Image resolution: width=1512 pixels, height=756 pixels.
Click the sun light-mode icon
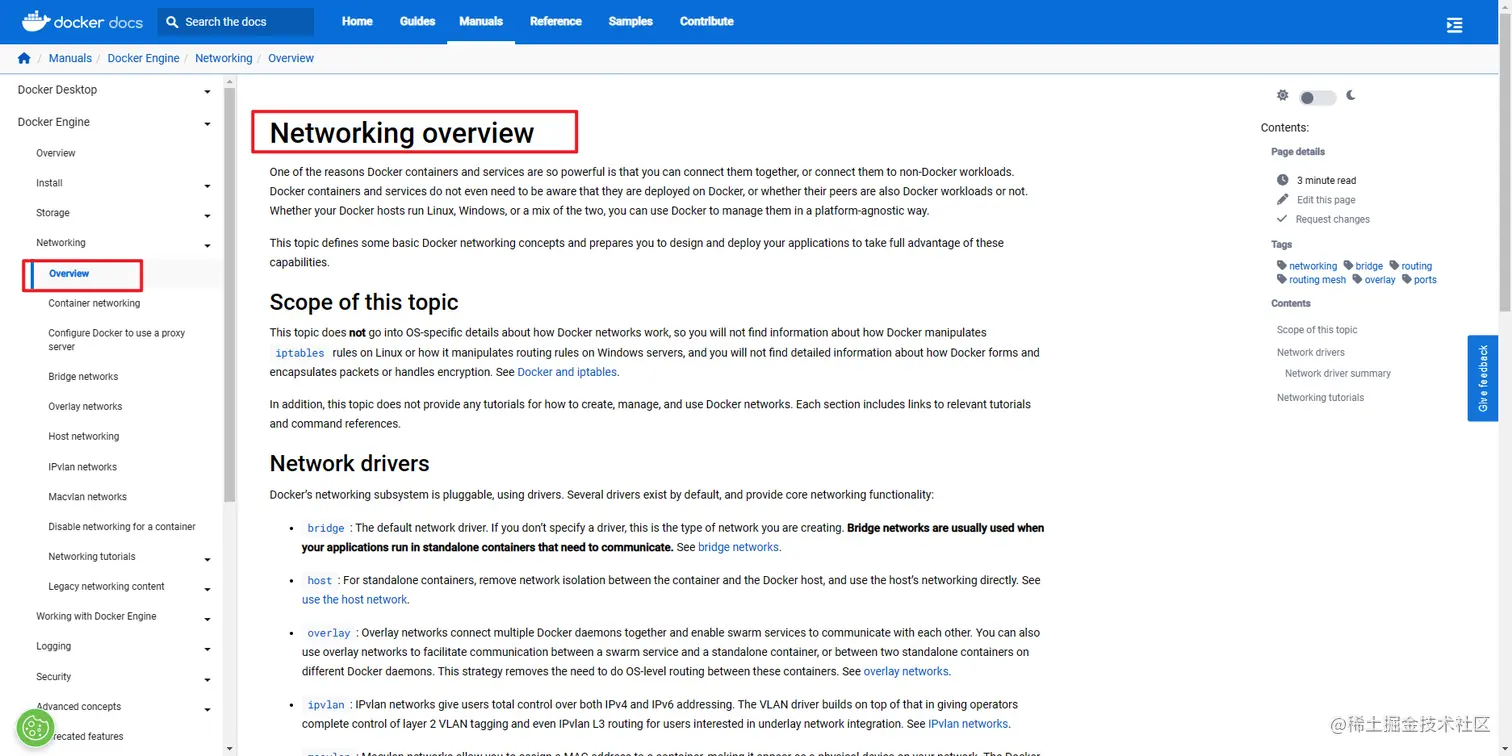(1283, 95)
